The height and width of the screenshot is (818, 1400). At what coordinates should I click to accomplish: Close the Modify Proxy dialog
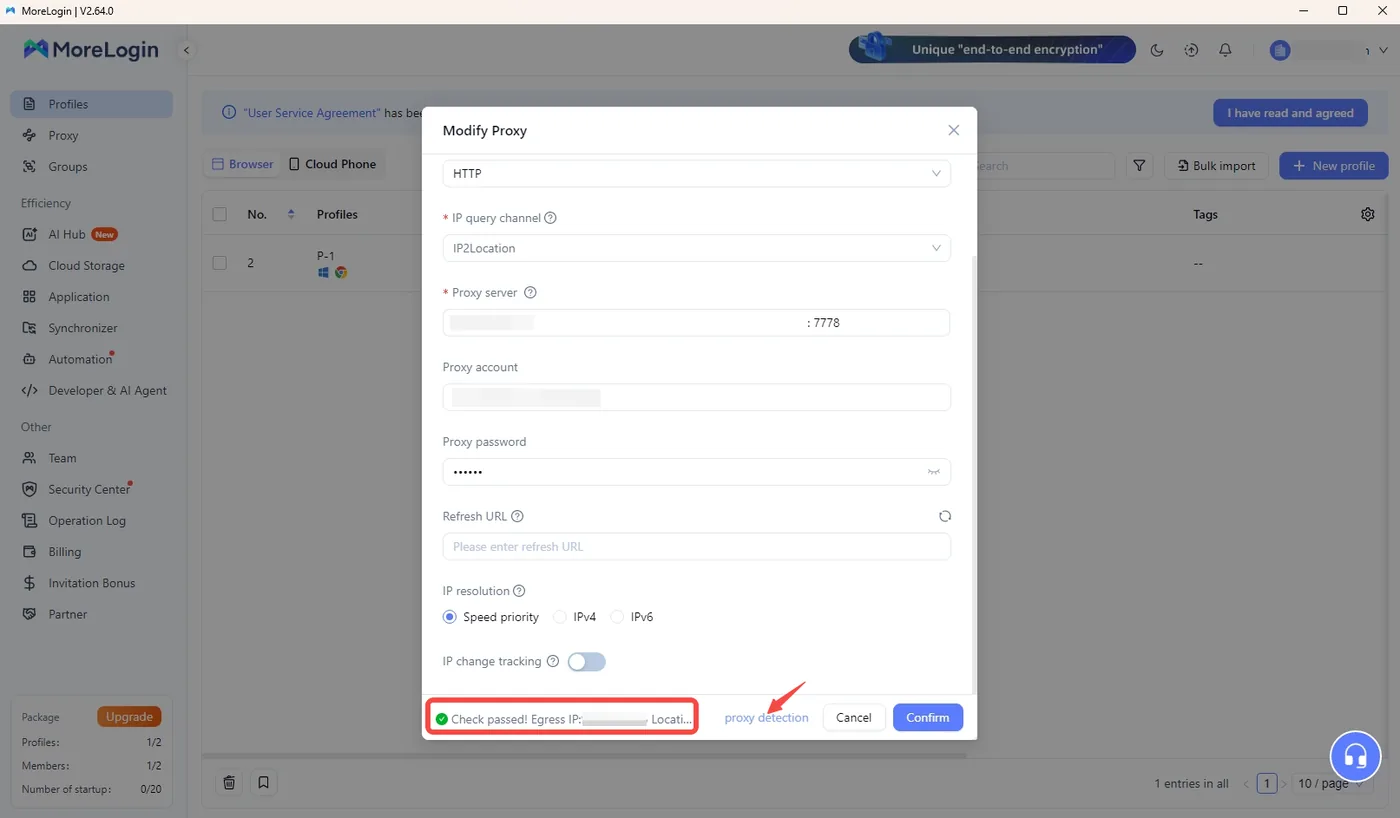(x=953, y=130)
